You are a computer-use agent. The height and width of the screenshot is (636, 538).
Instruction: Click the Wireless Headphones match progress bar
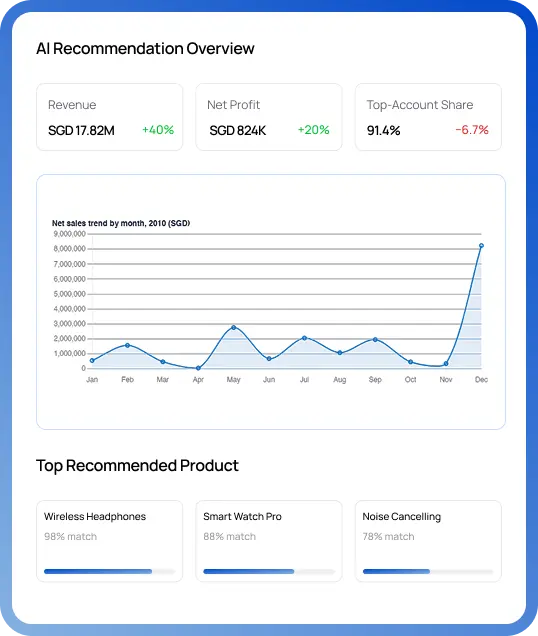tap(110, 572)
